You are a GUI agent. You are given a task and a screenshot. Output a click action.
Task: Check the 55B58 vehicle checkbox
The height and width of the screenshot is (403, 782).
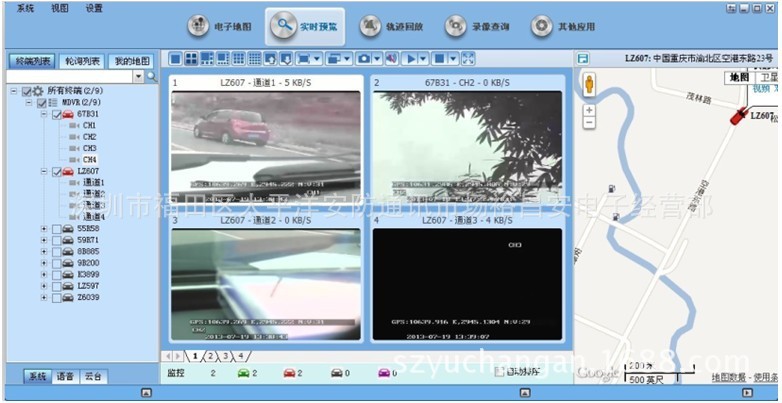coord(56,229)
